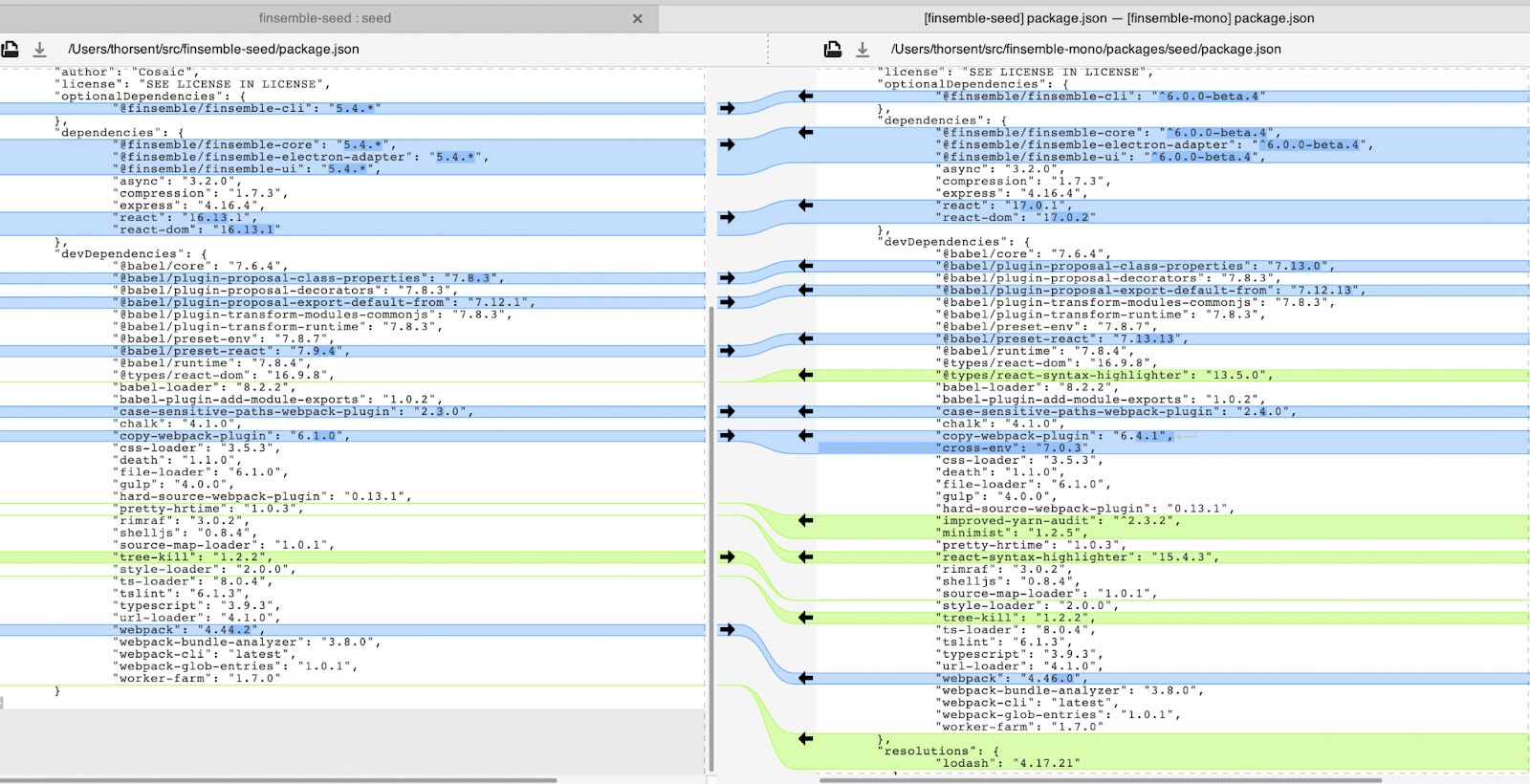This screenshot has width=1530, height=784.
Task: Click the left pane vertical scrollbar
Action: [711, 538]
